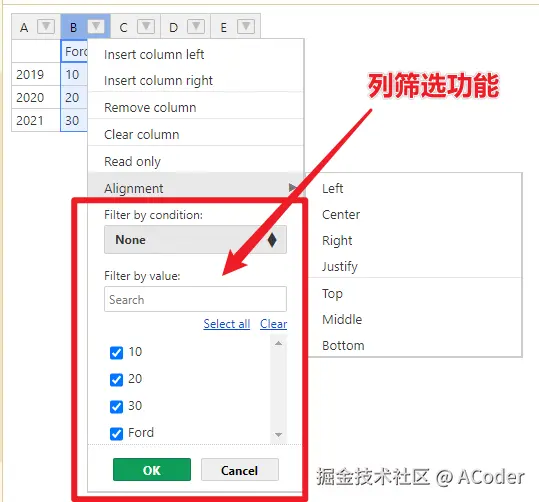Screen dimensions: 539x502
Task: Open the Alignment menu item
Action: [196, 188]
